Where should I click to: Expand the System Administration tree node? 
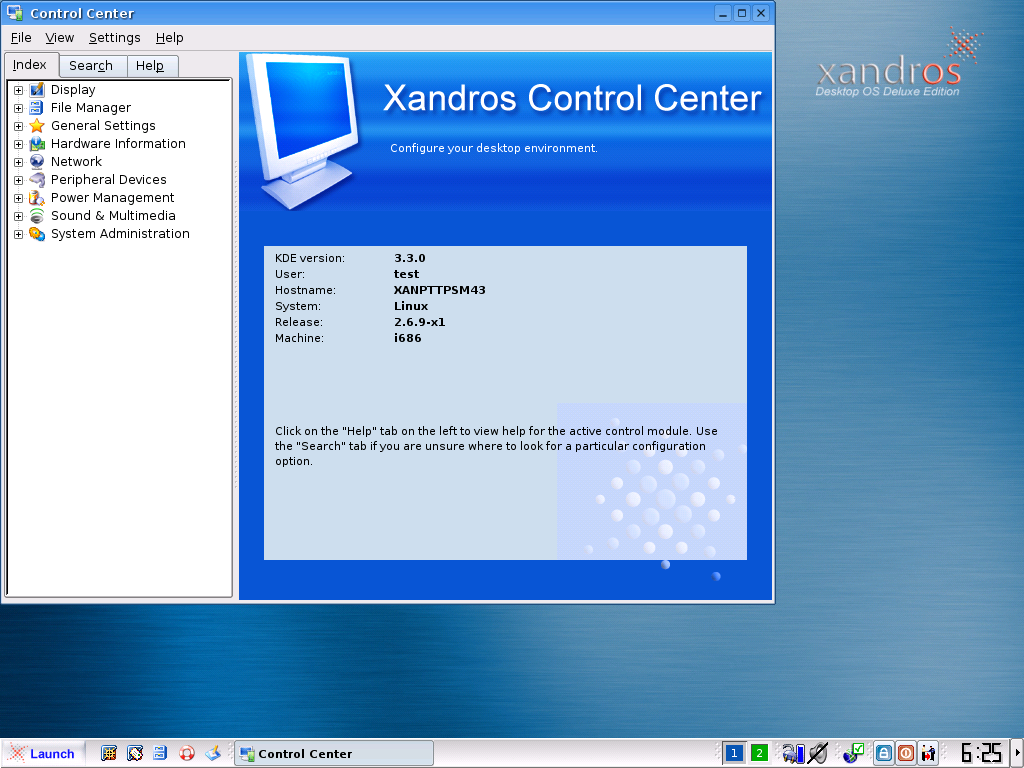[x=18, y=234]
